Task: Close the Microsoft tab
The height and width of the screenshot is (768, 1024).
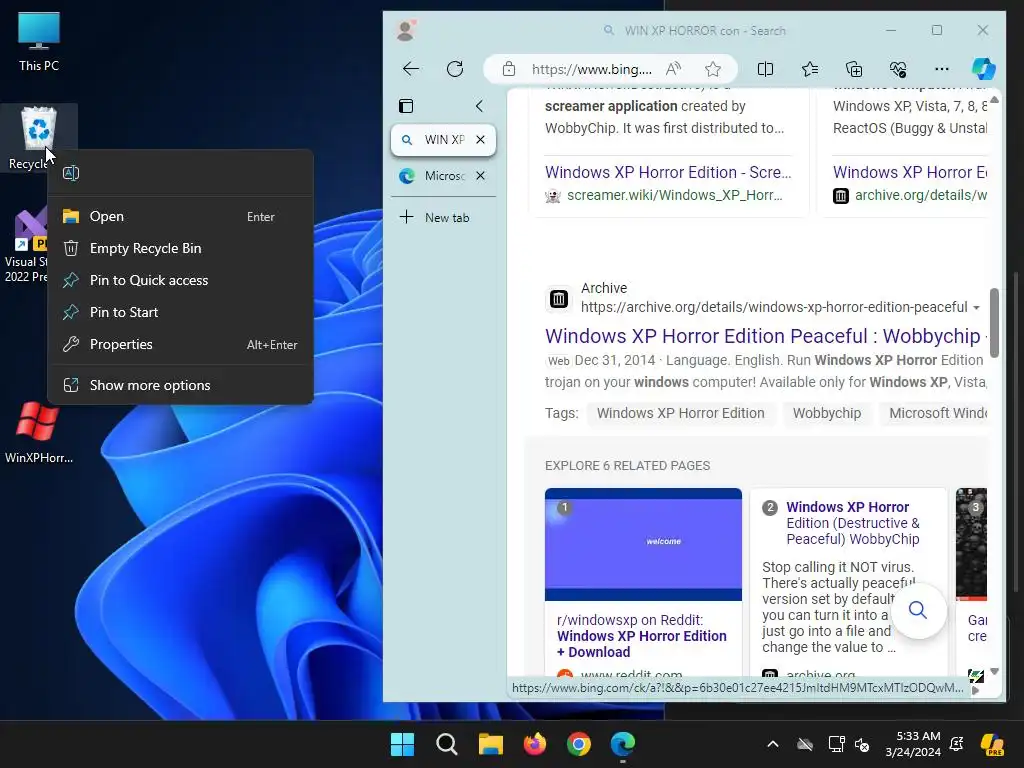Action: click(481, 176)
